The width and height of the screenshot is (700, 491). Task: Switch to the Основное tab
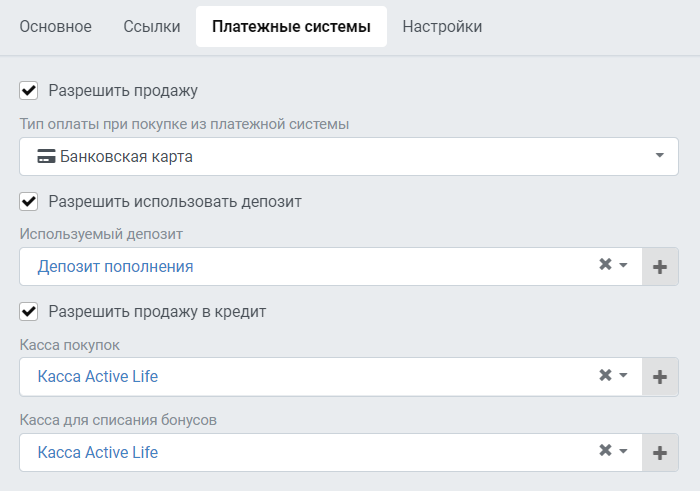pos(55,27)
